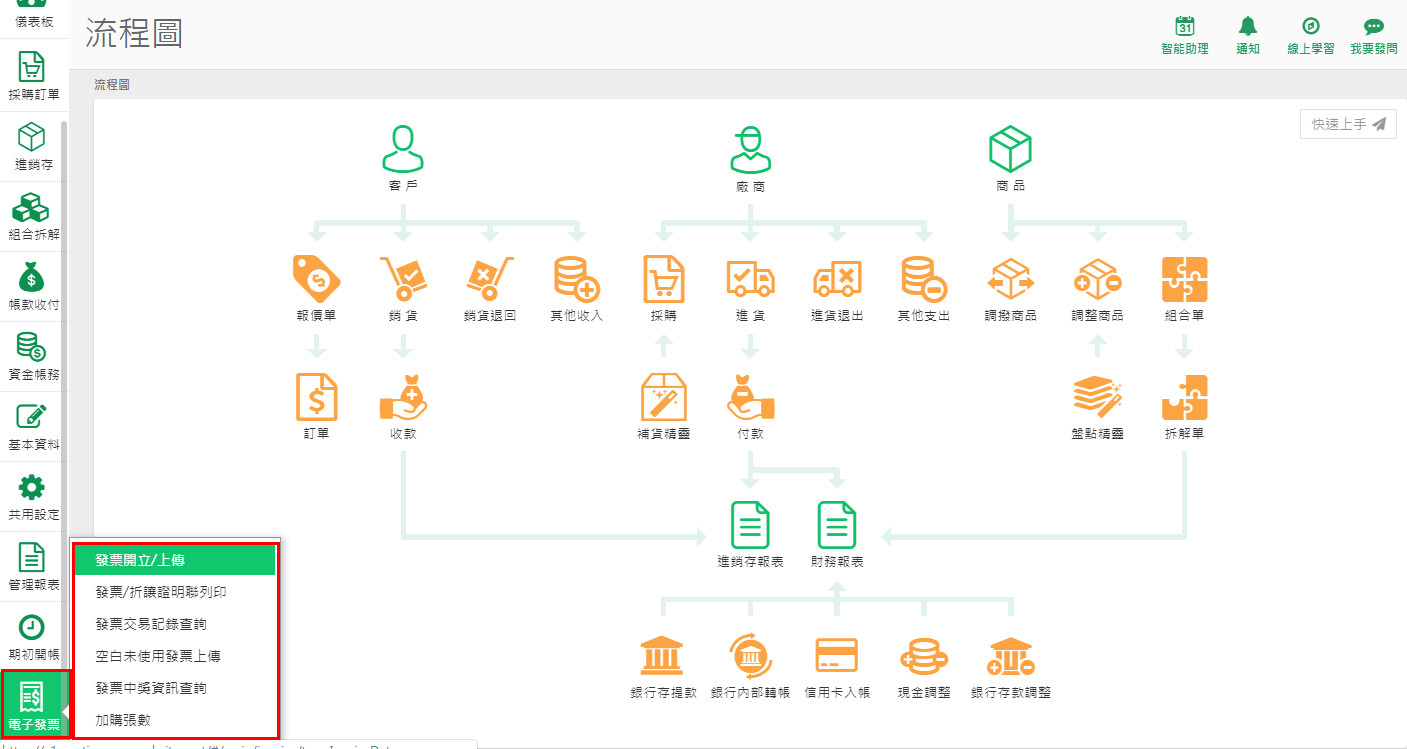
Task: Select the 客戶 customer icon
Action: pyautogui.click(x=402, y=149)
